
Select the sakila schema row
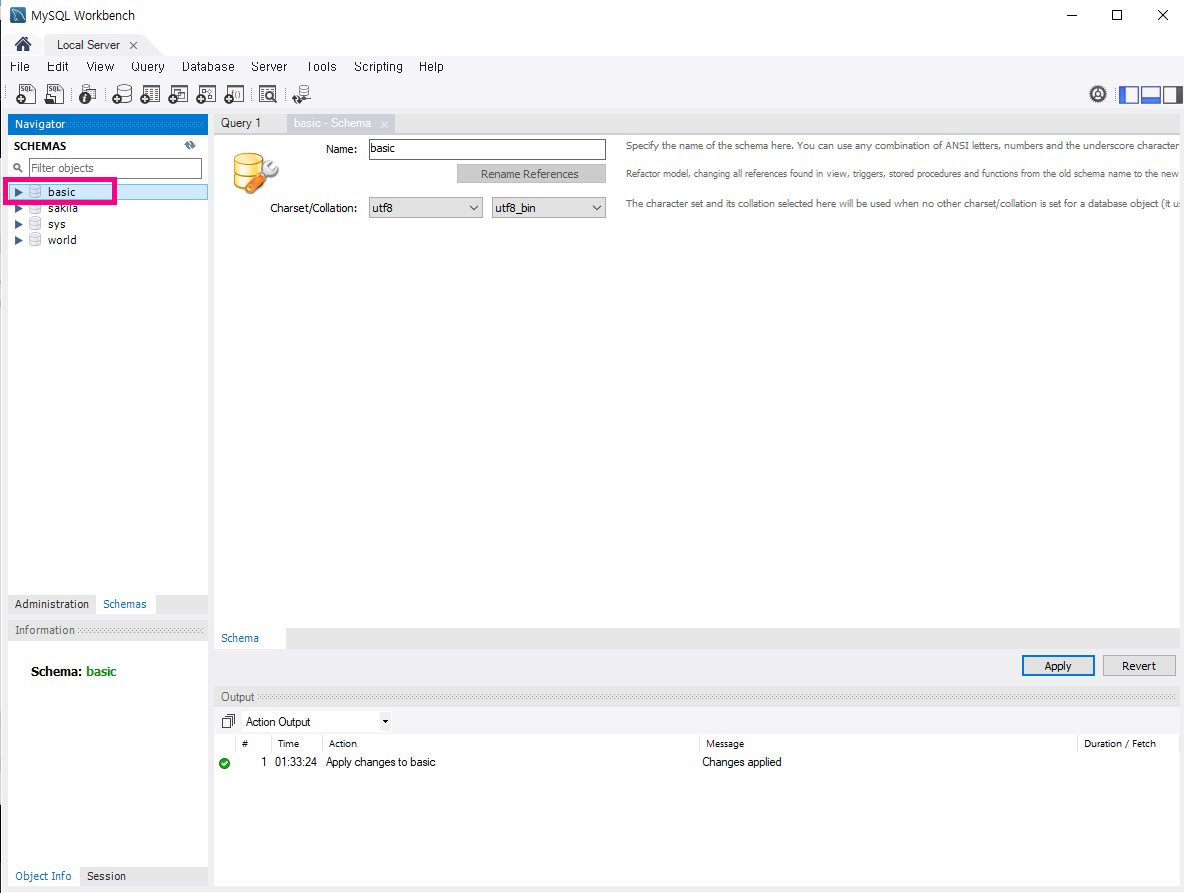pyautogui.click(x=108, y=208)
